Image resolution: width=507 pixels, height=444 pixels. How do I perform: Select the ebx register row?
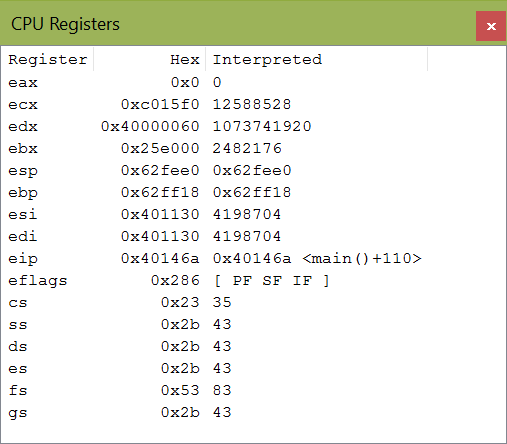click(253, 148)
